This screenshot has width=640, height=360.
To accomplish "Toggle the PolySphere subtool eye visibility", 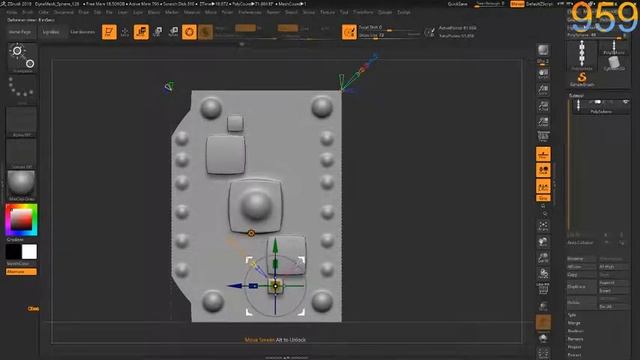I will [x=625, y=102].
